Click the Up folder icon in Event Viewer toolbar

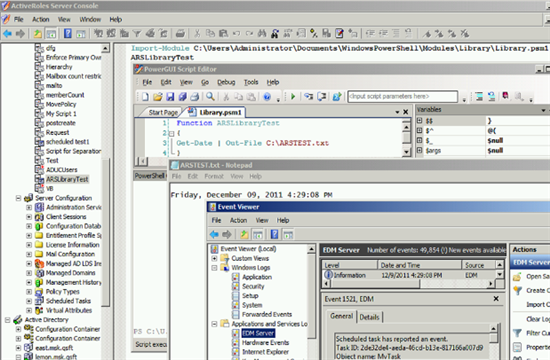244,234
